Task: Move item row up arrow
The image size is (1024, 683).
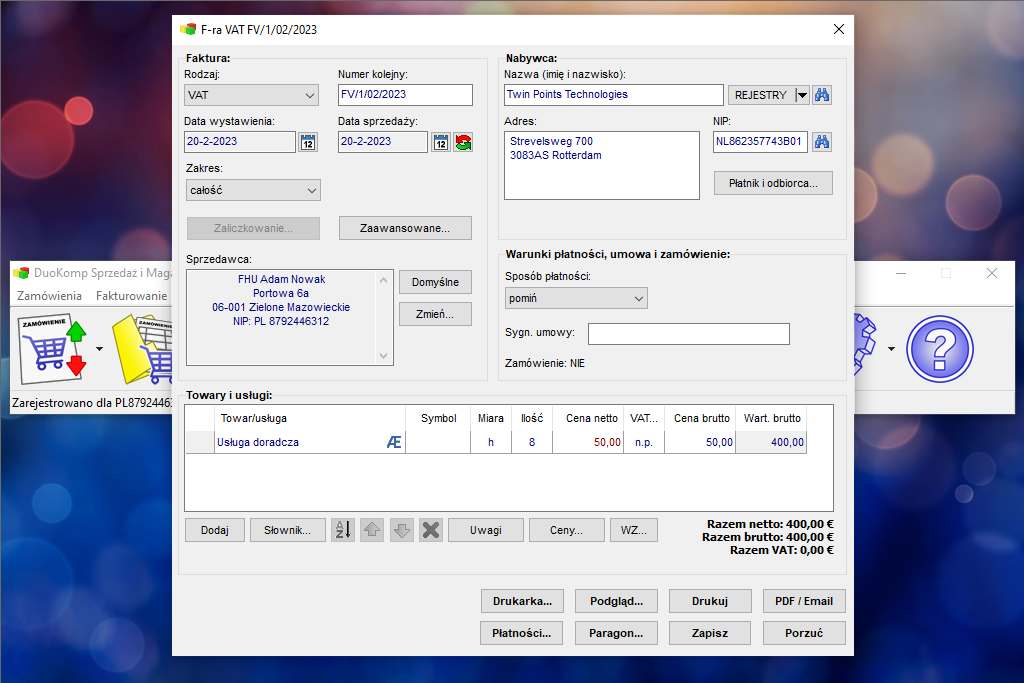Action: (372, 530)
